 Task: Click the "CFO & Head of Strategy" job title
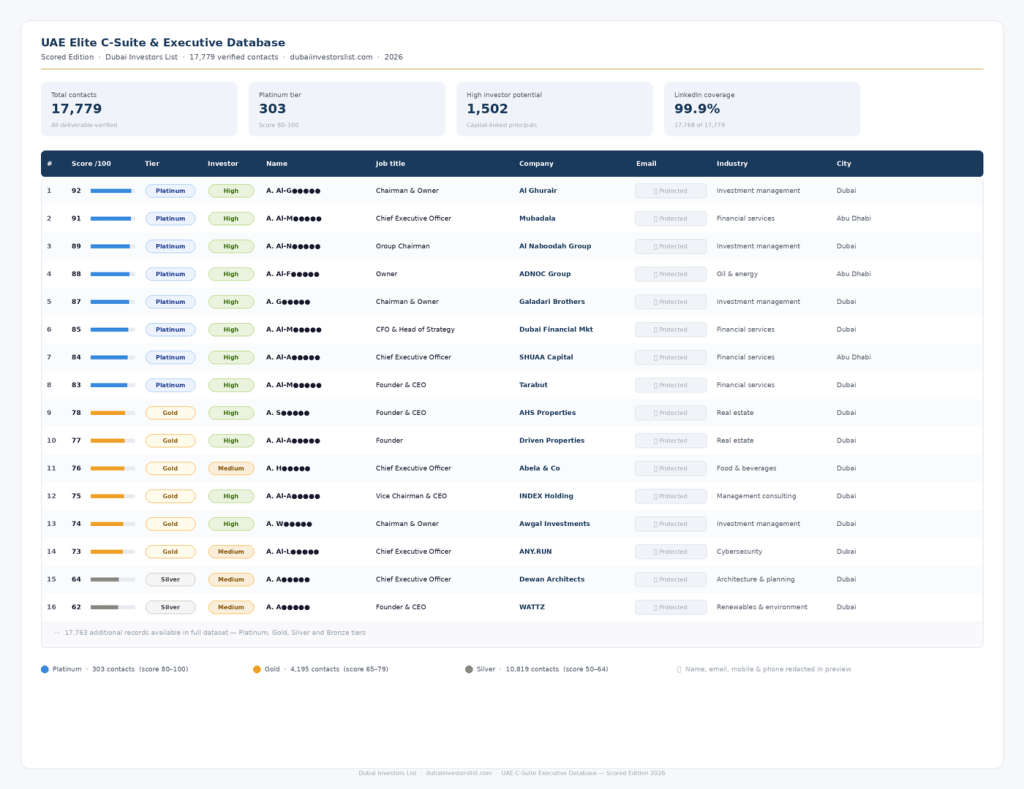pos(415,330)
